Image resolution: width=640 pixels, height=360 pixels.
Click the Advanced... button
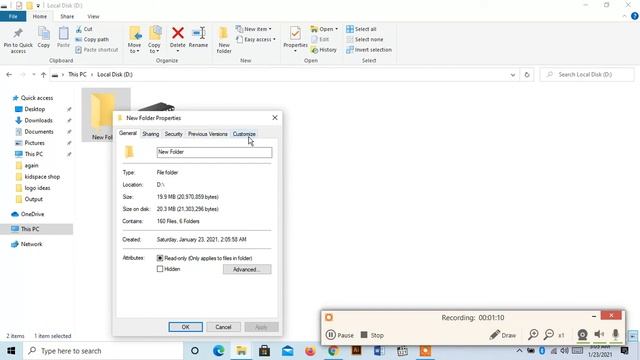247,269
